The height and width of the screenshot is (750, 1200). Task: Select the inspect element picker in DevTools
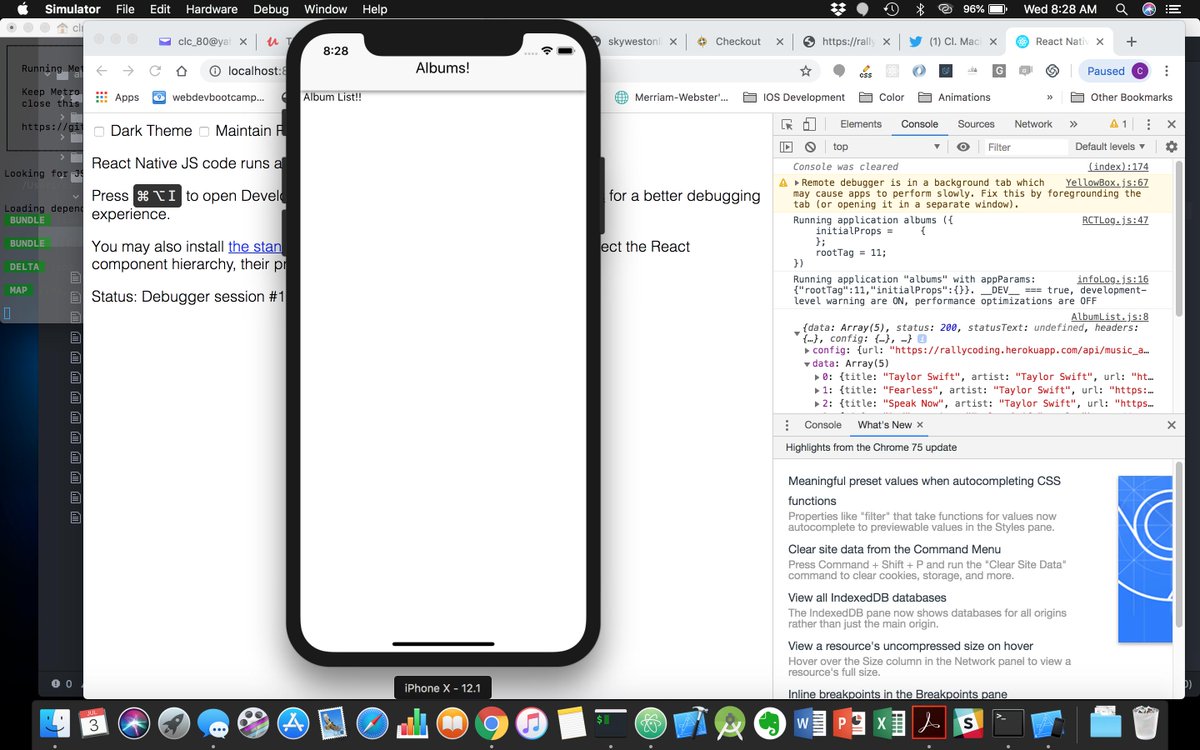(787, 124)
